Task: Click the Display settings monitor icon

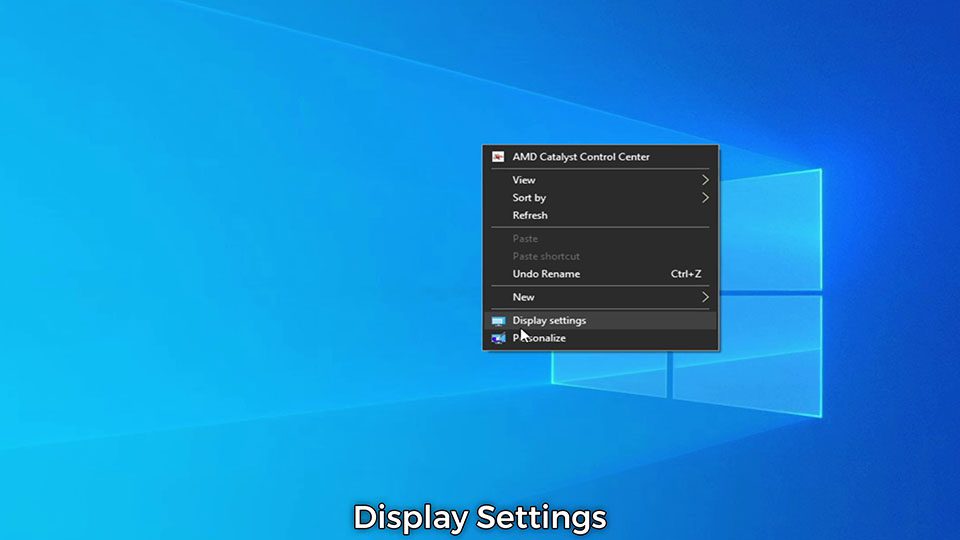Action: 498,321
